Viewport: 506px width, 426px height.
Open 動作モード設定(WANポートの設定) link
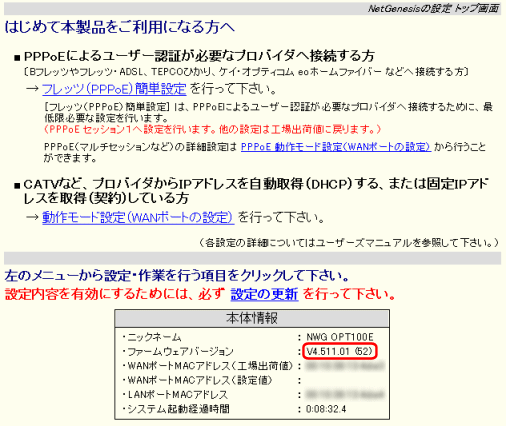[138, 218]
